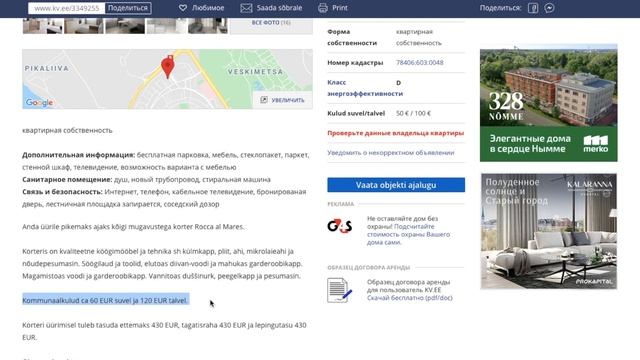Screen dimensions: 640x360
Task: Click the printer icon
Action: [x=323, y=8]
